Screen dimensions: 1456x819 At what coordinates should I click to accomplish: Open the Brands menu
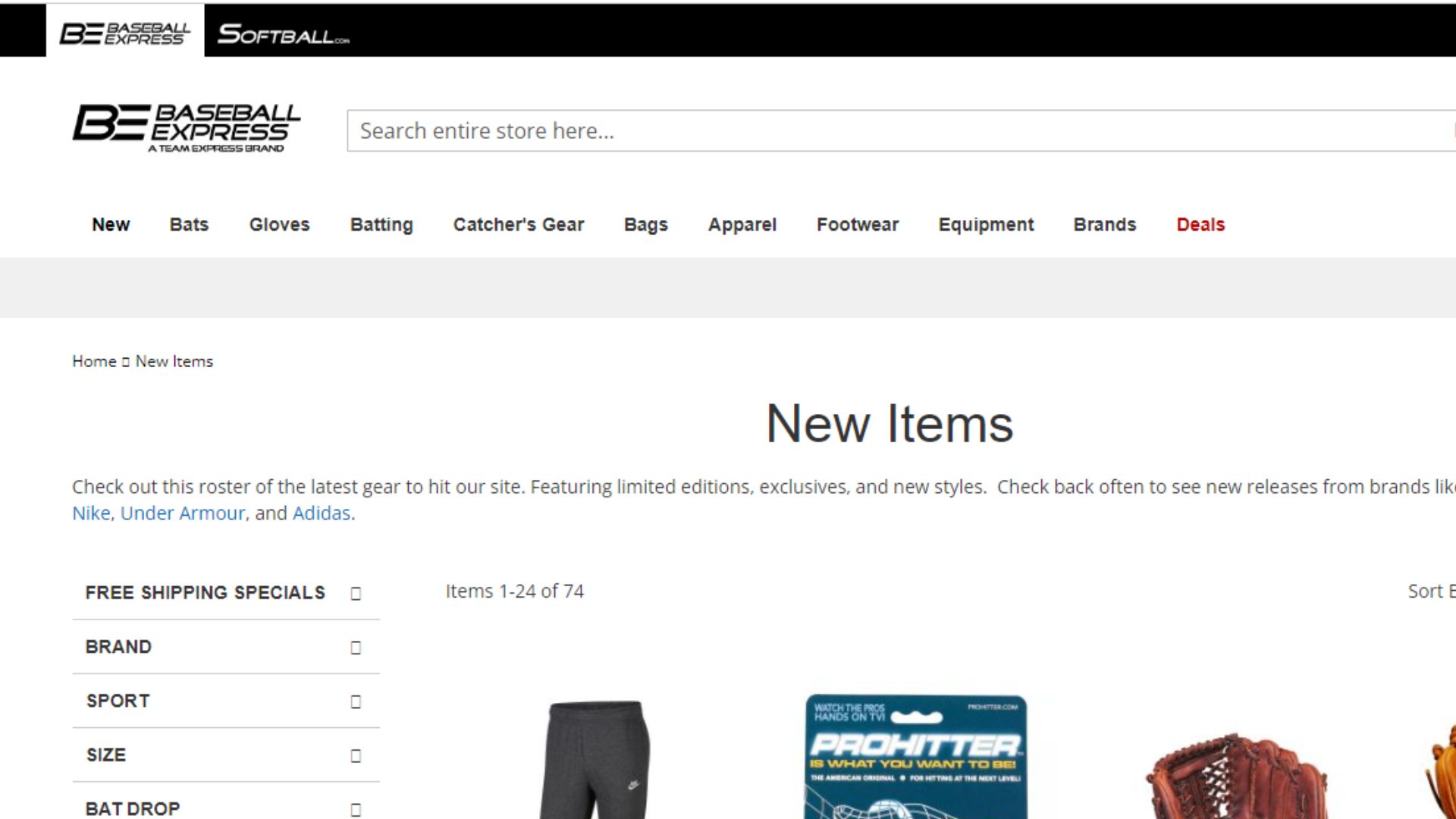coord(1105,224)
